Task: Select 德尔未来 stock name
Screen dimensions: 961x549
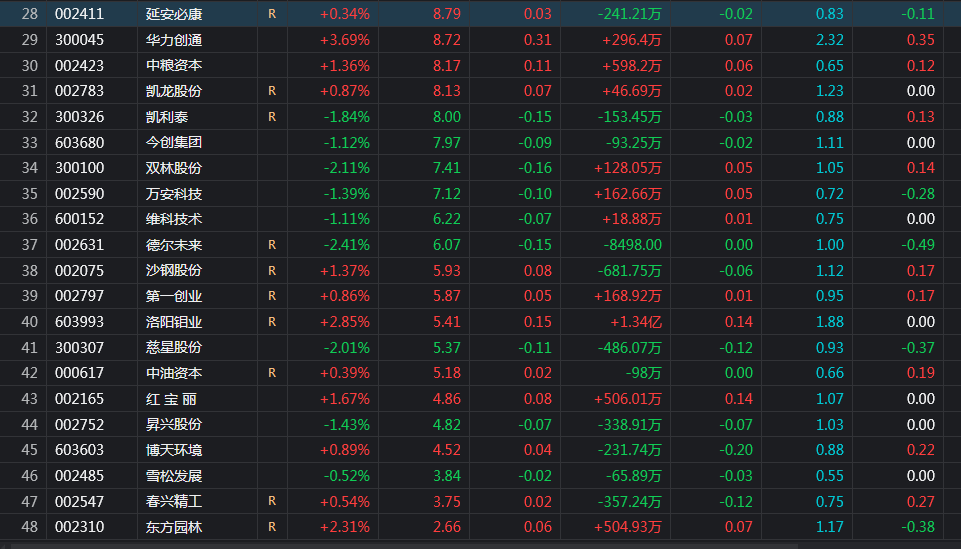Action: 174,245
